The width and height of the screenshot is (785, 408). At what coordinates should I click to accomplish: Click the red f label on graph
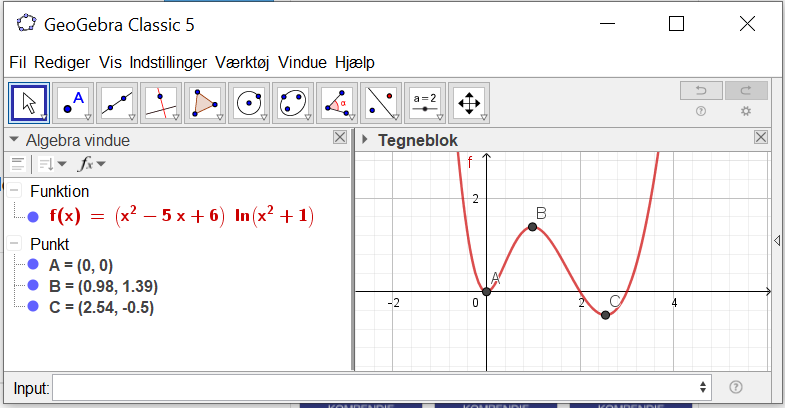(x=470, y=162)
